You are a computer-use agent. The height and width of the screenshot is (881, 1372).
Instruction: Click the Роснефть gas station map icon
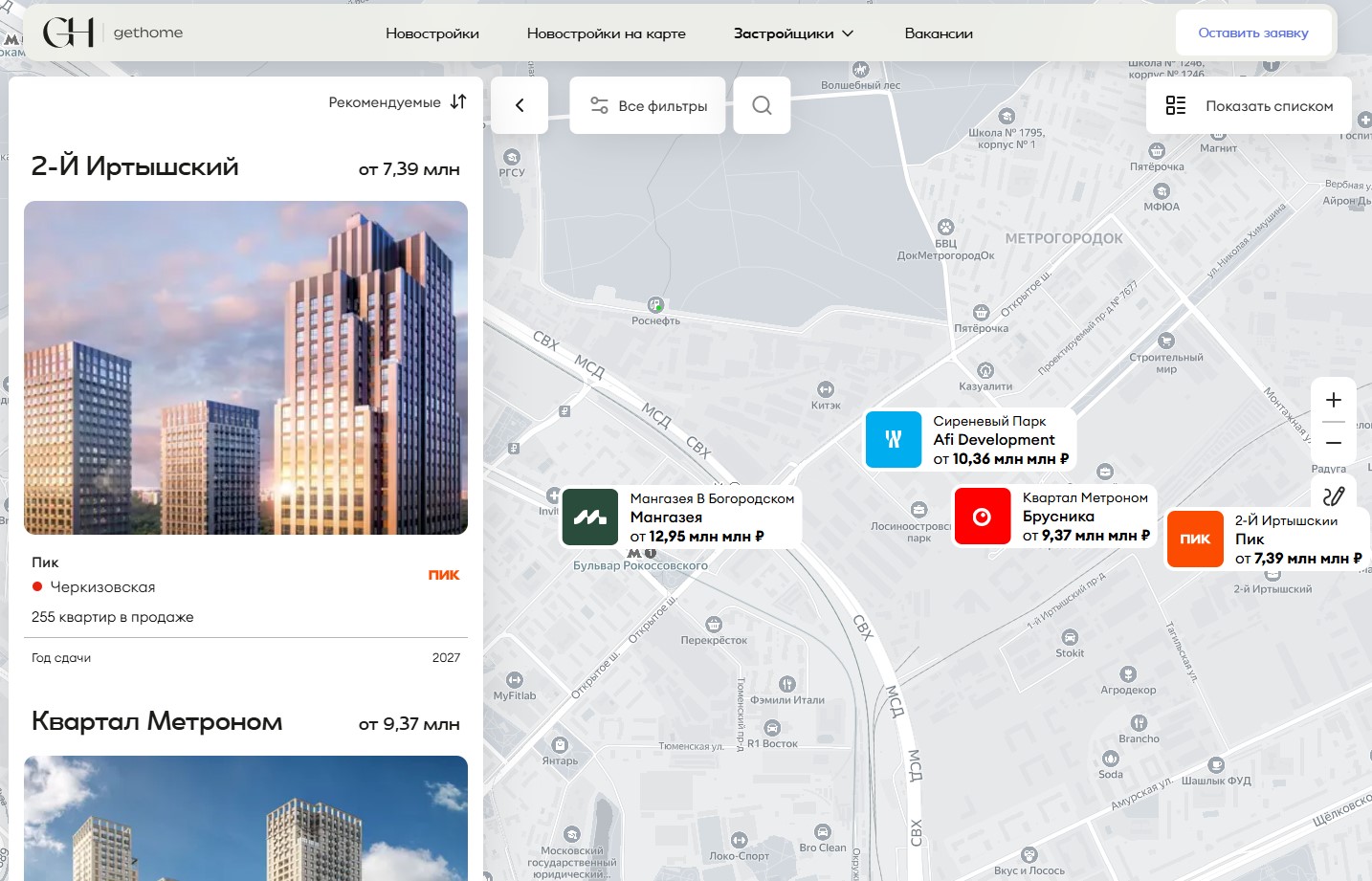click(655, 305)
